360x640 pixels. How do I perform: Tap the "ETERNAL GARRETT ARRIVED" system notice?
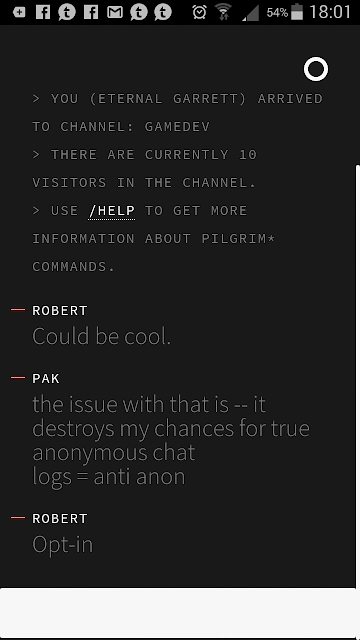click(x=178, y=113)
